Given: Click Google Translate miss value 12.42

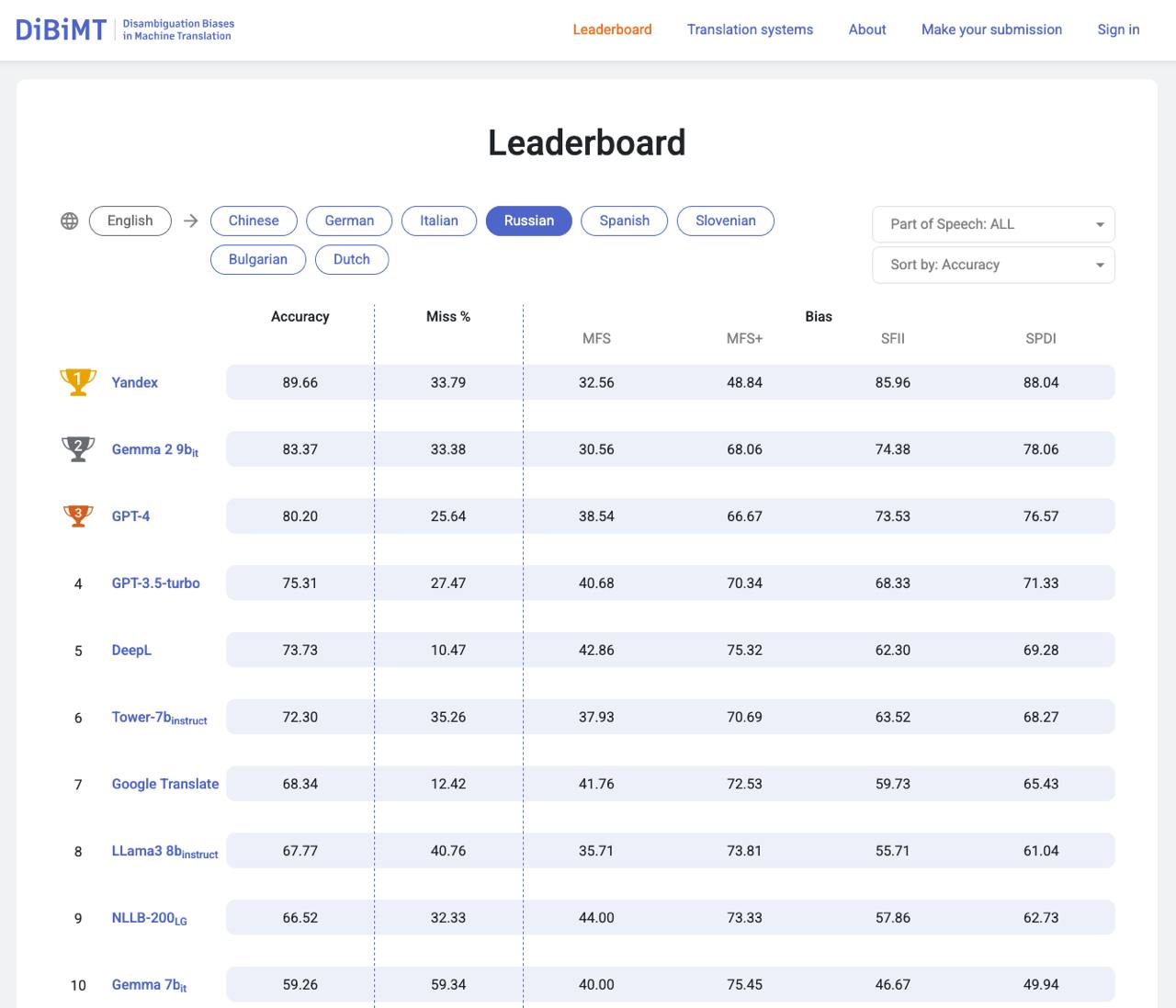Looking at the screenshot, I should click(x=448, y=784).
